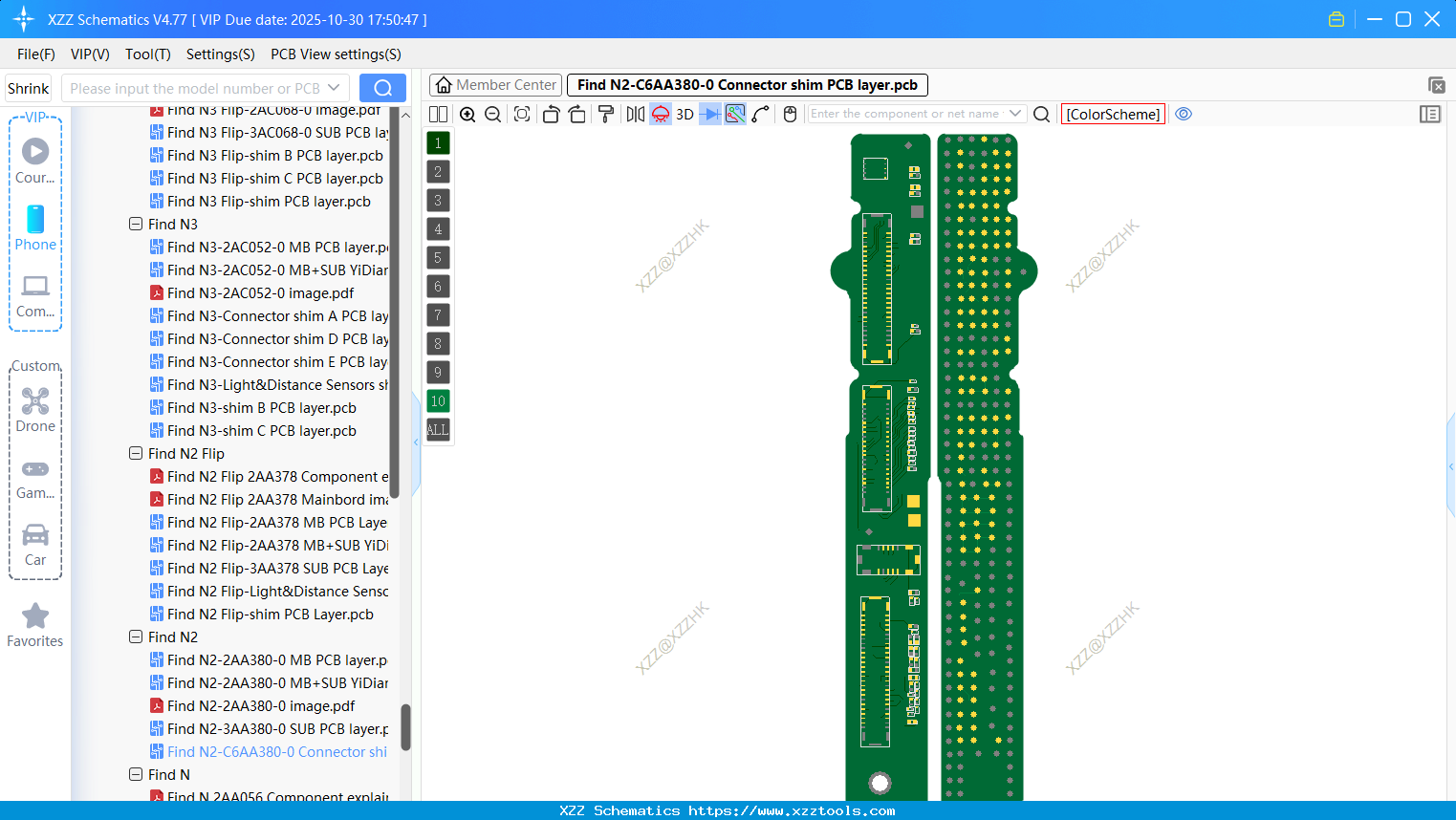Open the Tool(T) menu
The width and height of the screenshot is (1456, 820).
(x=147, y=54)
